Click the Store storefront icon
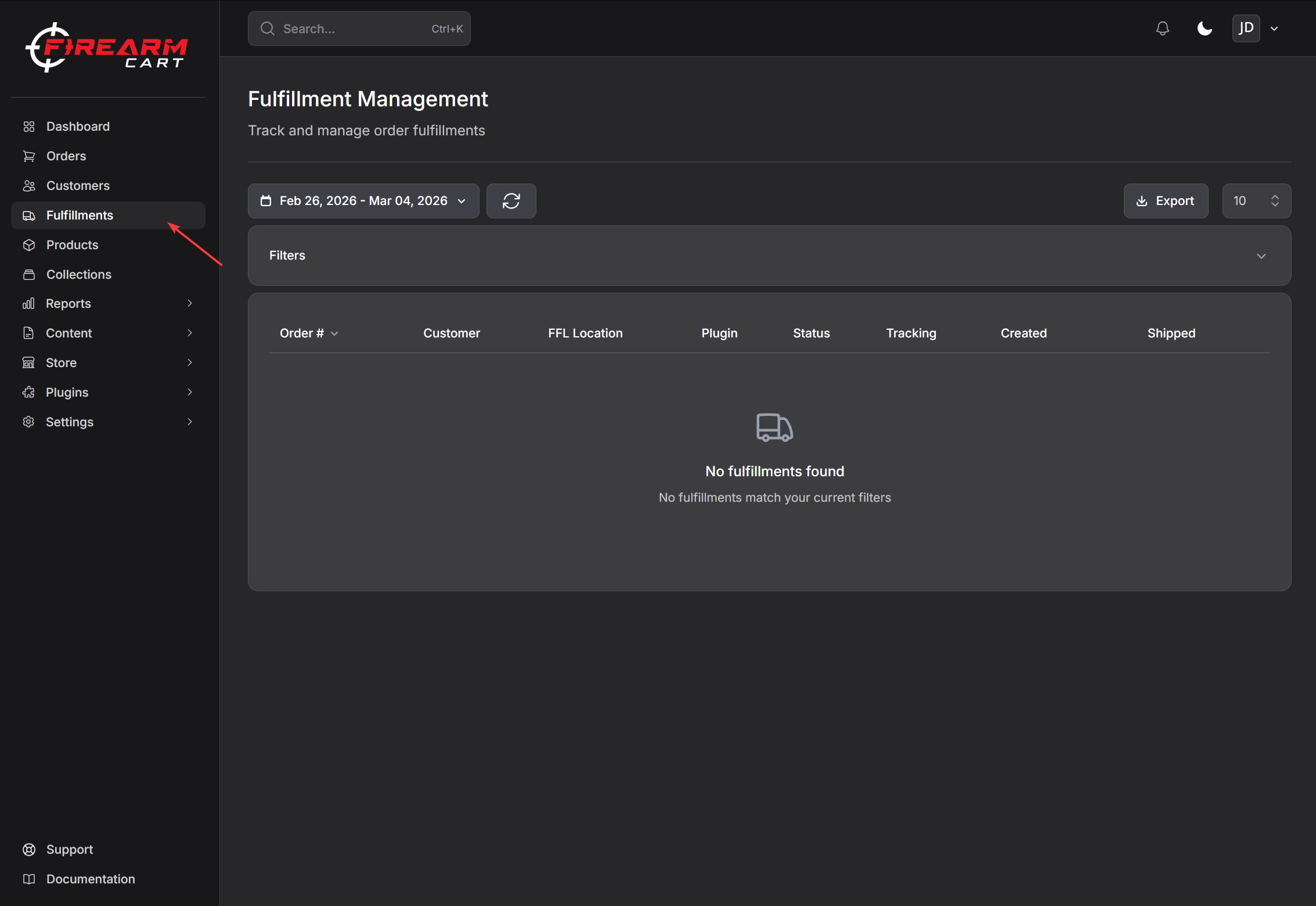 [29, 363]
